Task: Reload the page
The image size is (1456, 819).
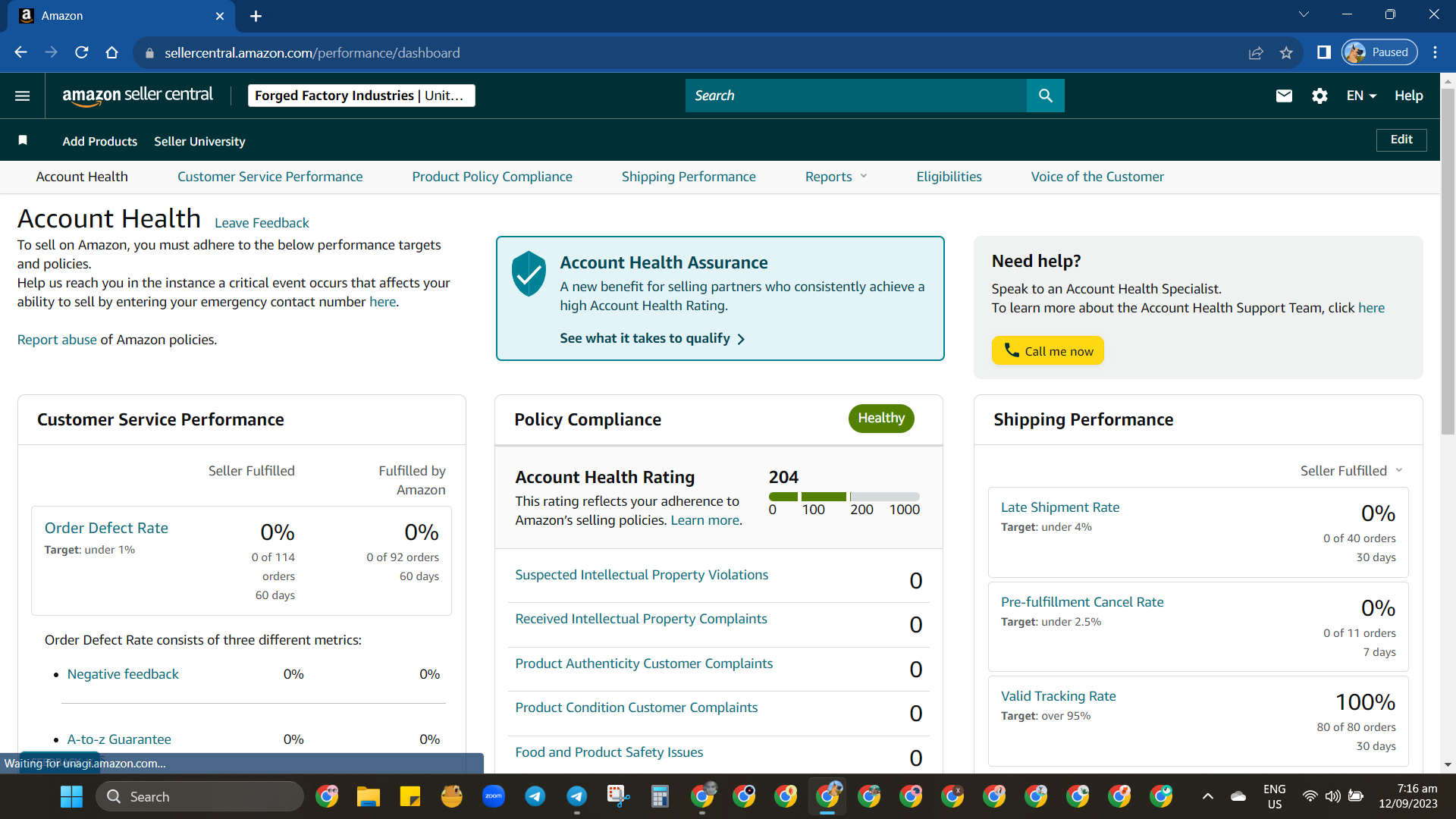Action: 81,52
